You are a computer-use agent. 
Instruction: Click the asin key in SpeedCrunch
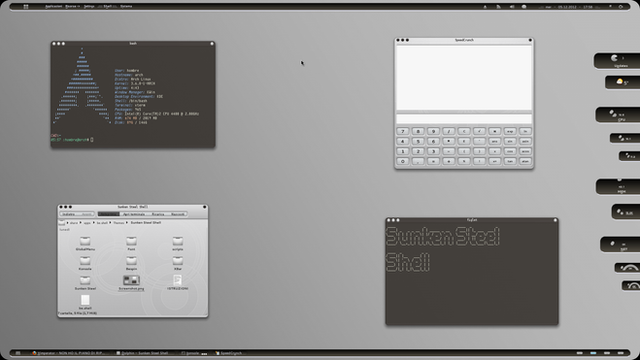pos(525,141)
